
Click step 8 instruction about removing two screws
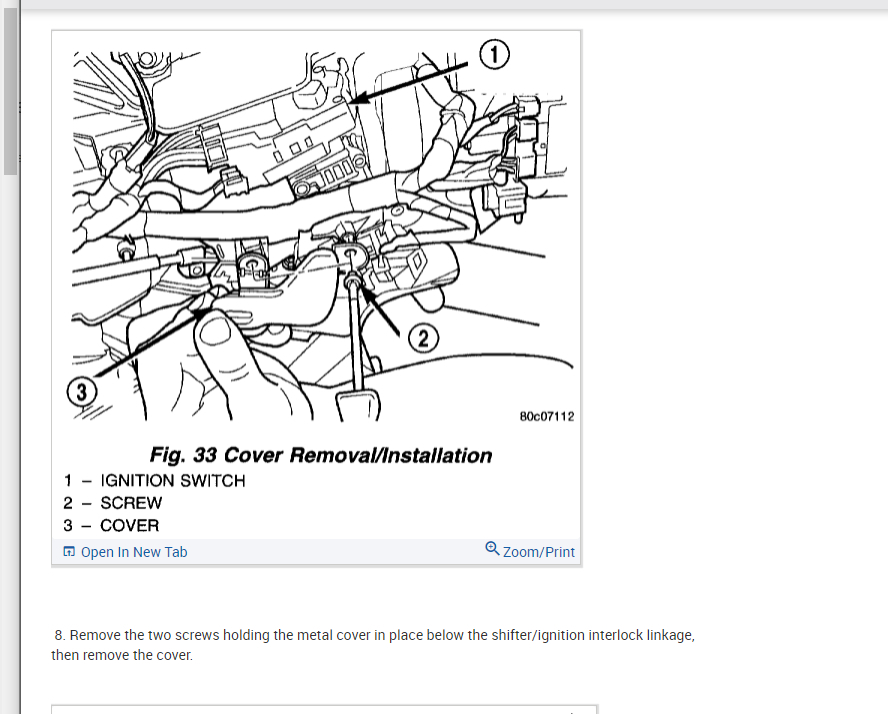tap(373, 645)
